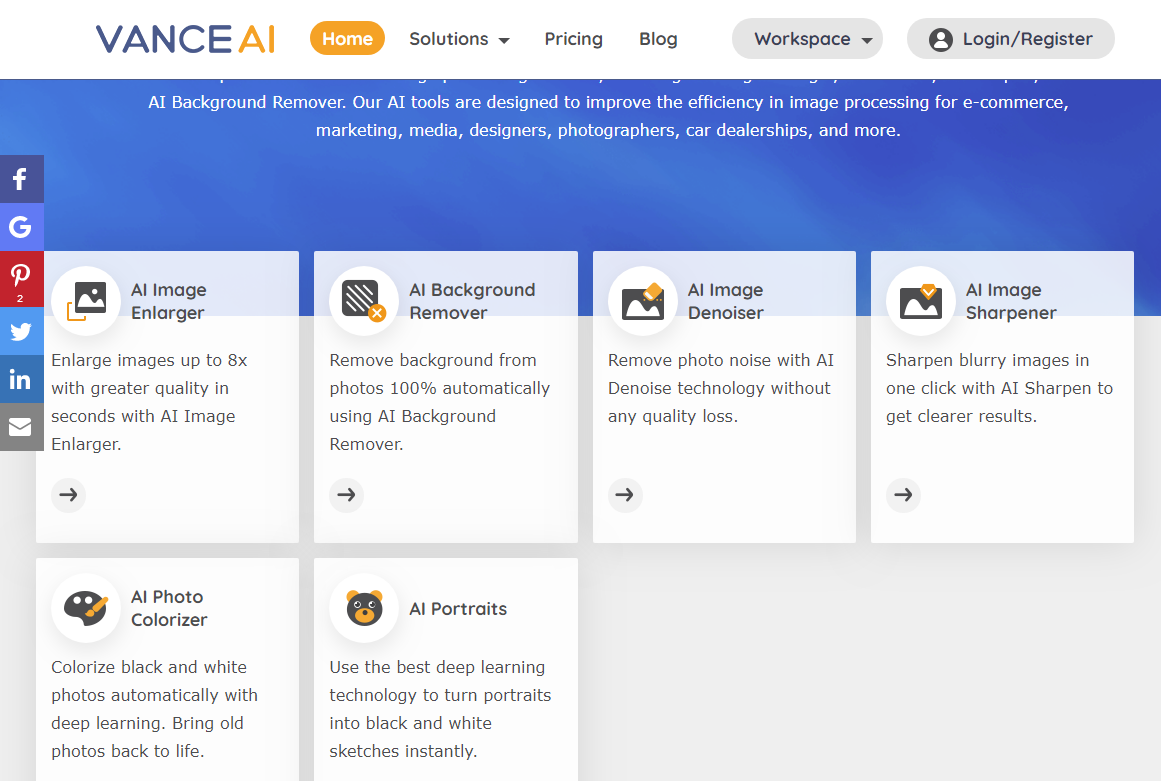The image size is (1161, 781).
Task: Open AI Image Sharpener via arrow button
Action: 903,495
